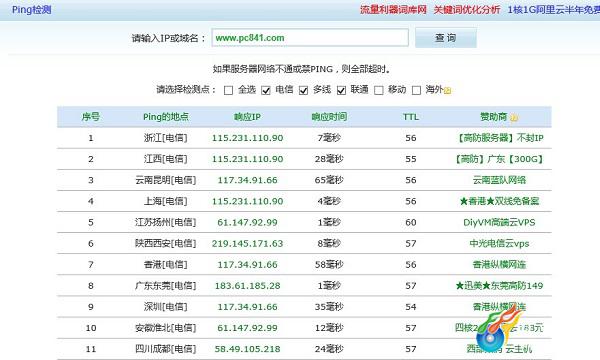Image resolution: width=600 pixels, height=360 pixels.
Task: Click the 赞助商 column header
Action: (x=494, y=117)
